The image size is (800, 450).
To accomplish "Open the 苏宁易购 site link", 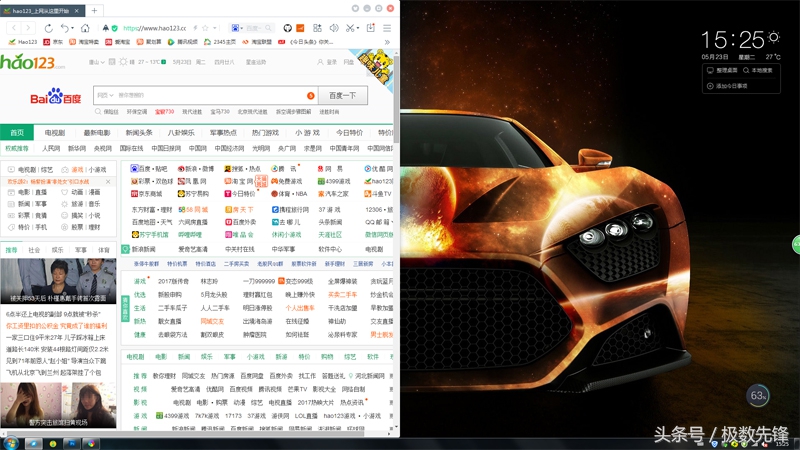I will pos(193,194).
